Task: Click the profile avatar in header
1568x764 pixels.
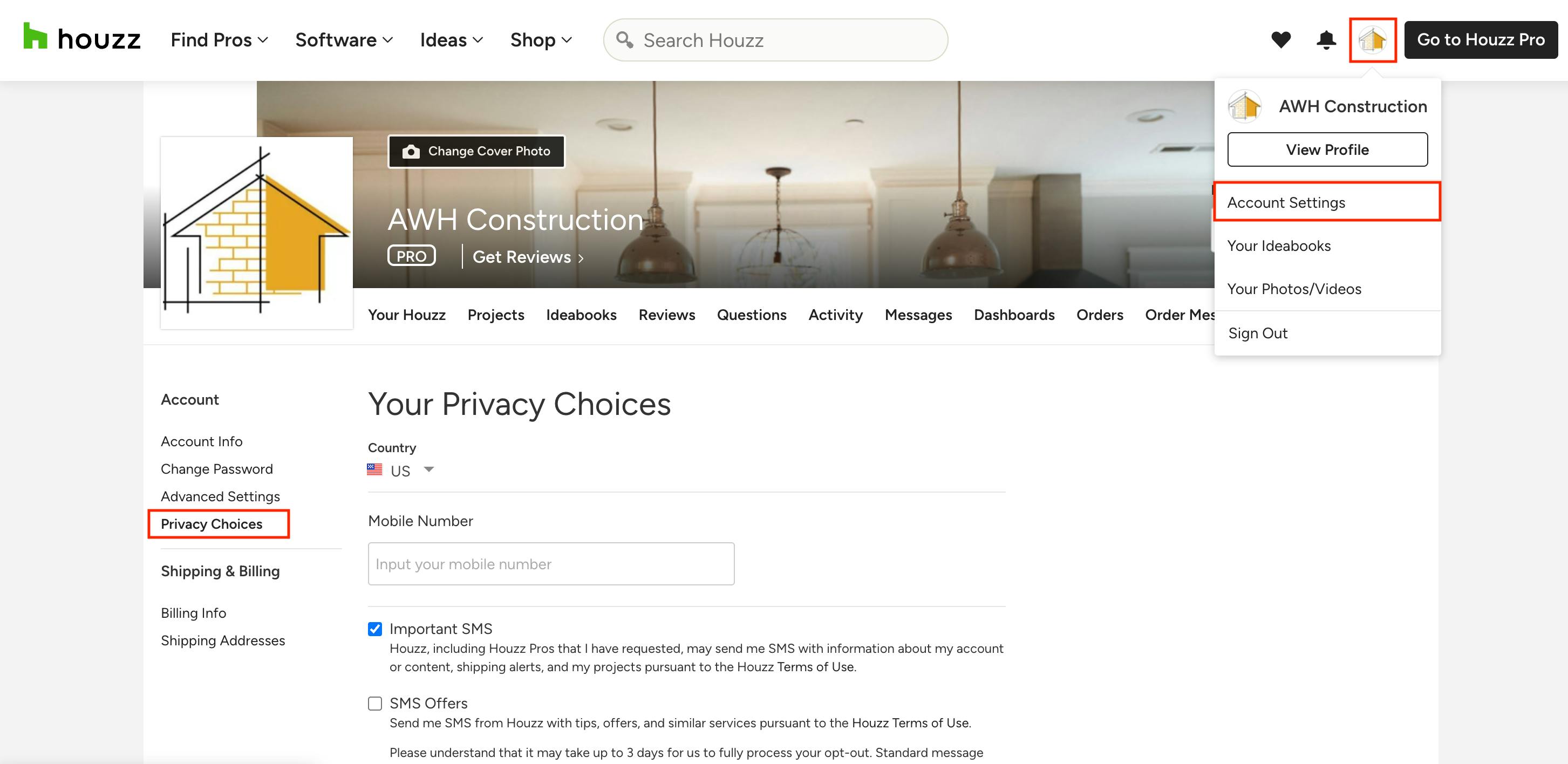Action: (x=1372, y=40)
